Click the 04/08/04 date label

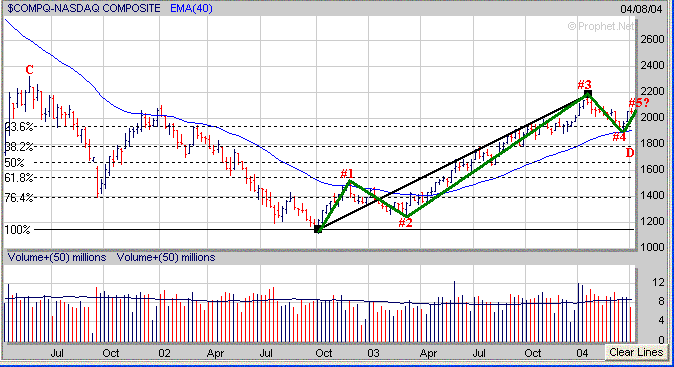(x=641, y=8)
